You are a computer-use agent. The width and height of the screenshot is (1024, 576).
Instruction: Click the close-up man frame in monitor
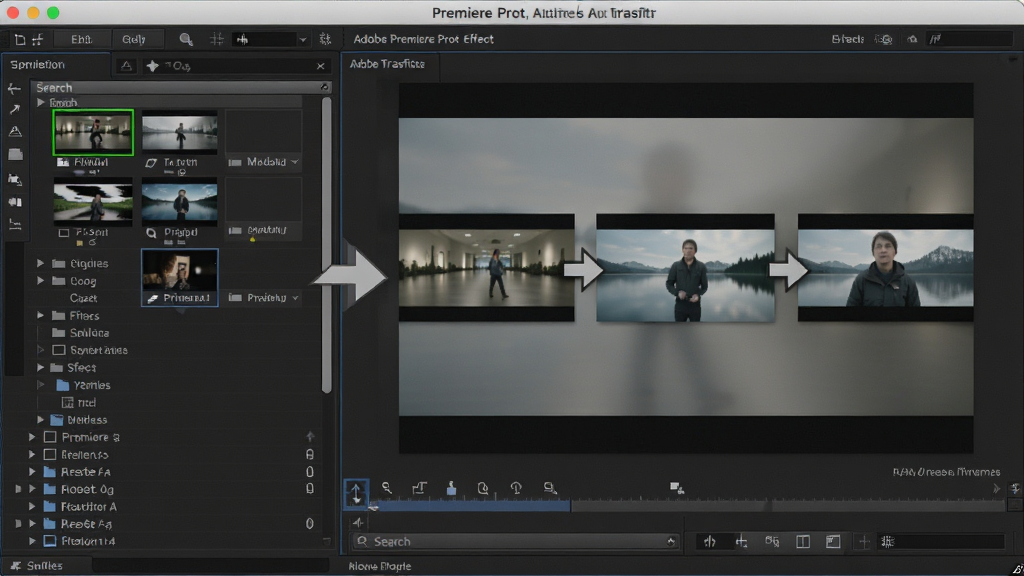click(x=886, y=267)
